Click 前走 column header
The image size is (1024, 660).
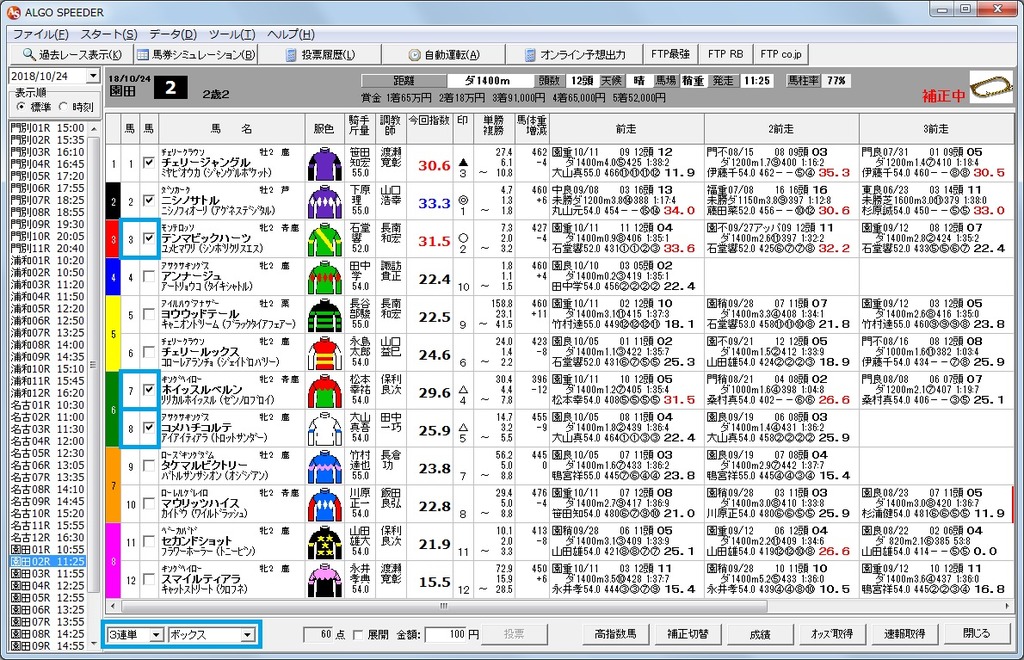pos(626,129)
